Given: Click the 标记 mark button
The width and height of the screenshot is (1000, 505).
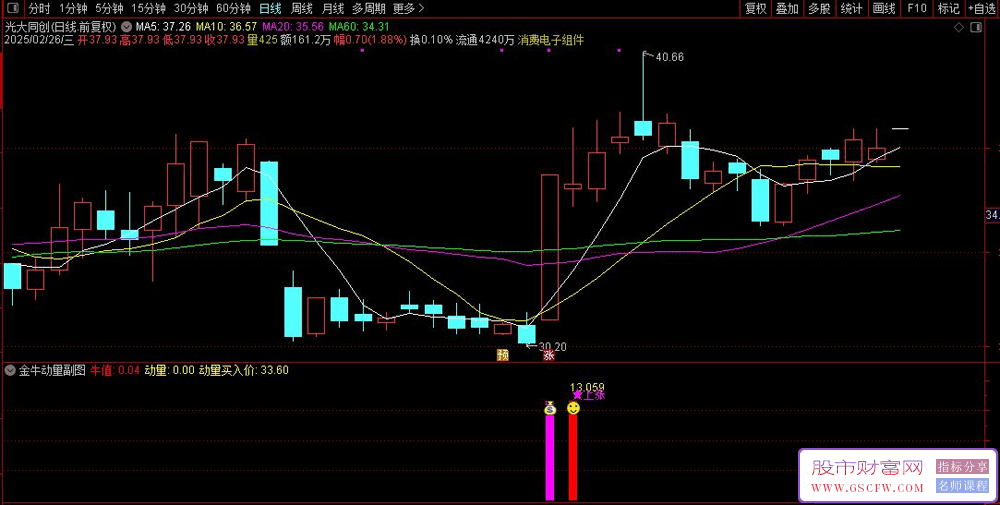Looking at the screenshot, I should point(948,8).
